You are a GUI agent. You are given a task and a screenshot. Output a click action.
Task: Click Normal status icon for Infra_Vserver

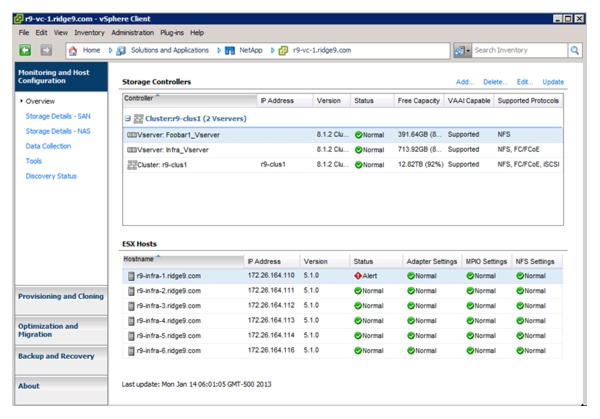359,150
